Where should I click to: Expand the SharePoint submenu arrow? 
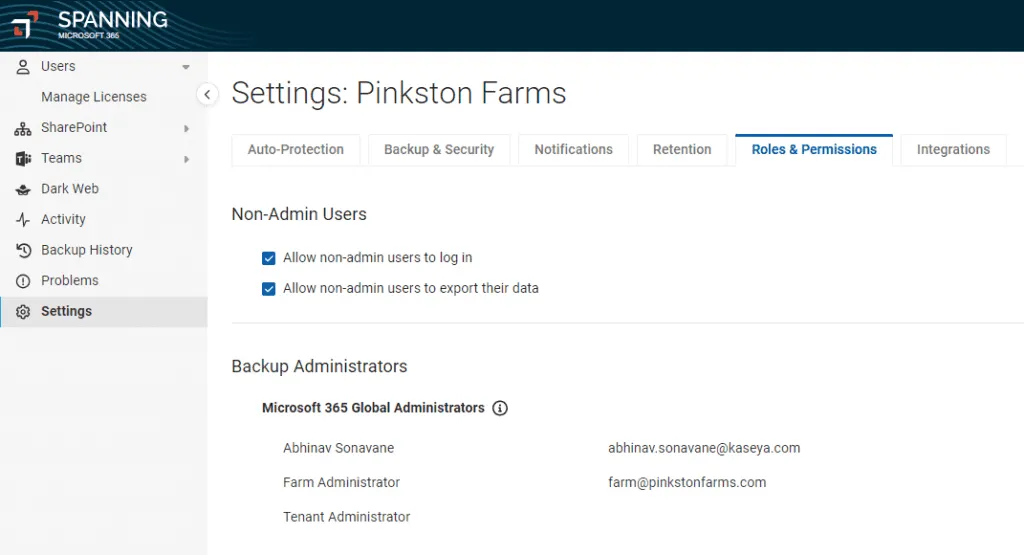(187, 128)
